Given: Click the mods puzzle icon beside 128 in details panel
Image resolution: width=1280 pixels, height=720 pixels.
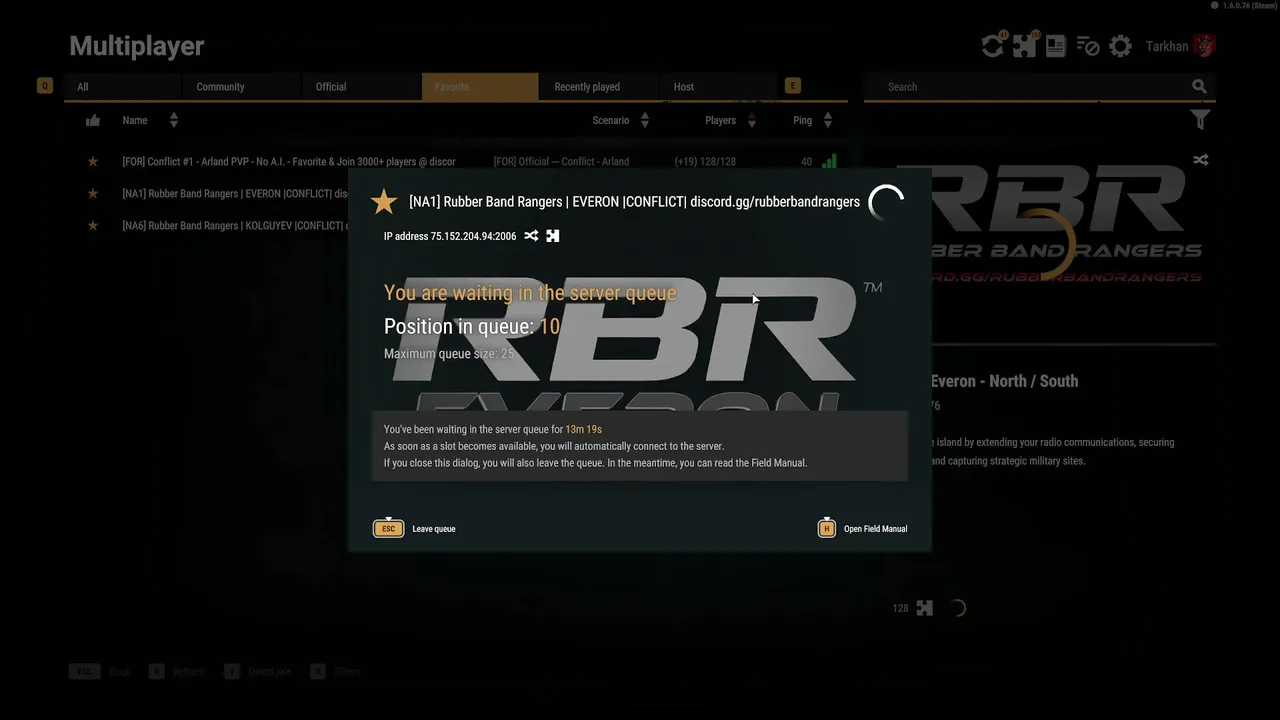Looking at the screenshot, I should pos(925,608).
